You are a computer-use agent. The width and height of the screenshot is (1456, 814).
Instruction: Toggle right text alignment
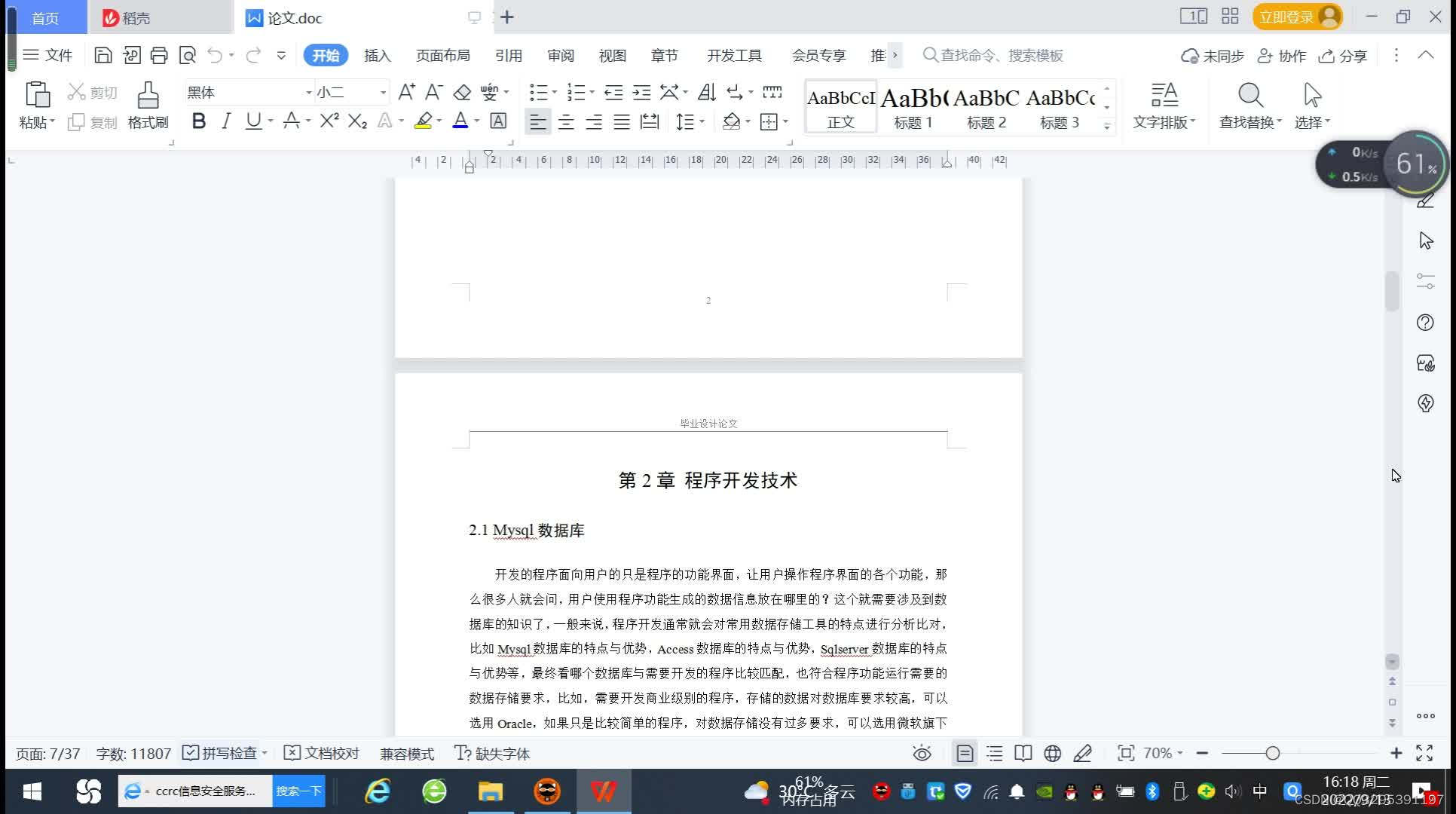(x=594, y=121)
